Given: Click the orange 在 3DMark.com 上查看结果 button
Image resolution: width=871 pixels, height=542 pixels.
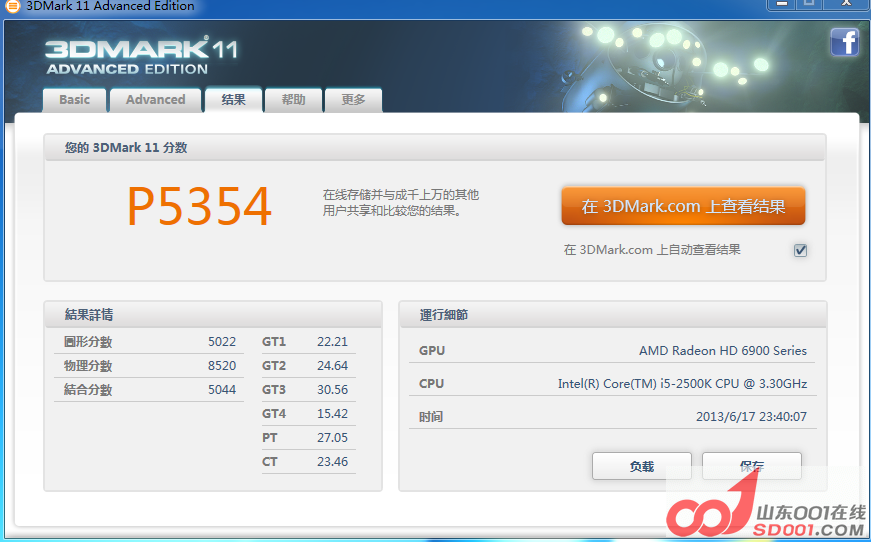Looking at the screenshot, I should coord(683,206).
